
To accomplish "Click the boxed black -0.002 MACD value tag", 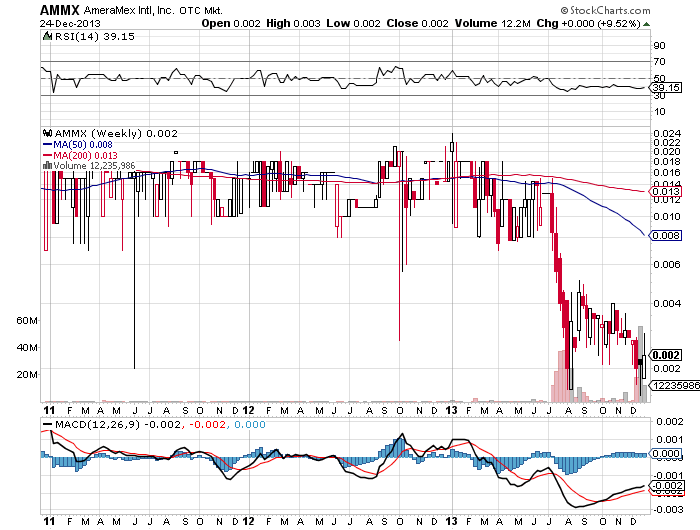I will [667, 486].
